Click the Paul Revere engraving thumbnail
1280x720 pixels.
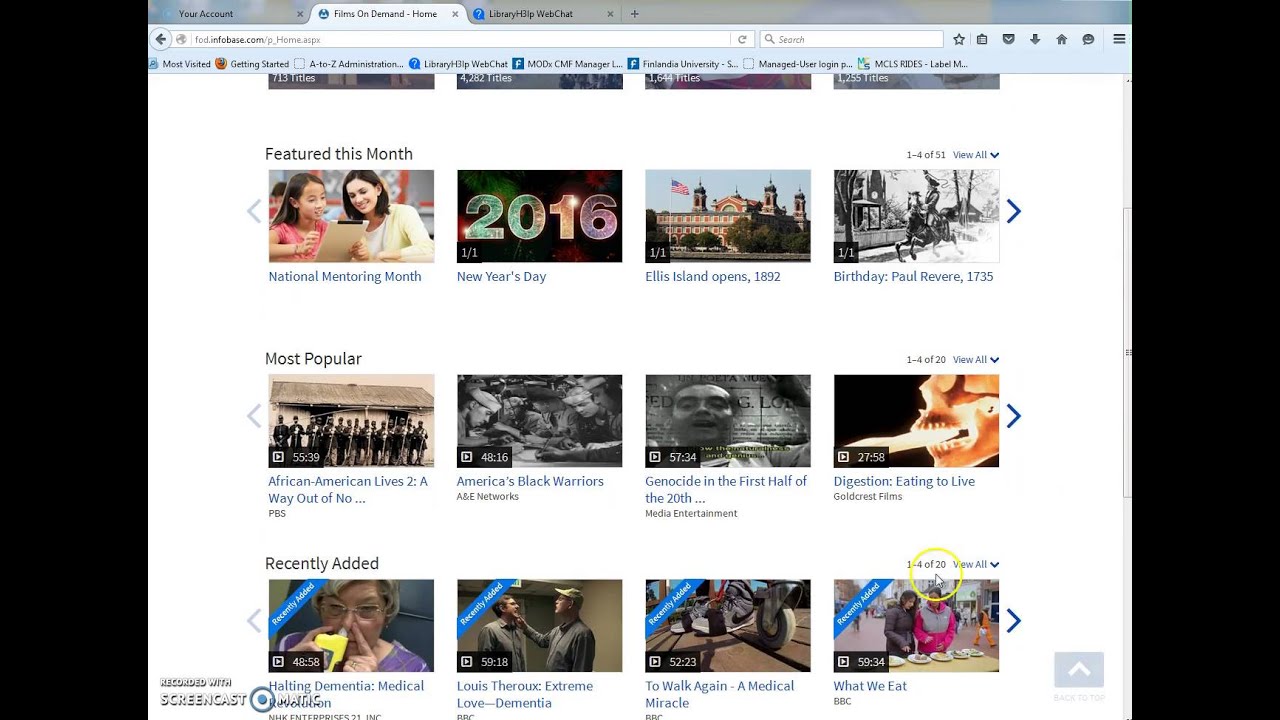coord(916,216)
